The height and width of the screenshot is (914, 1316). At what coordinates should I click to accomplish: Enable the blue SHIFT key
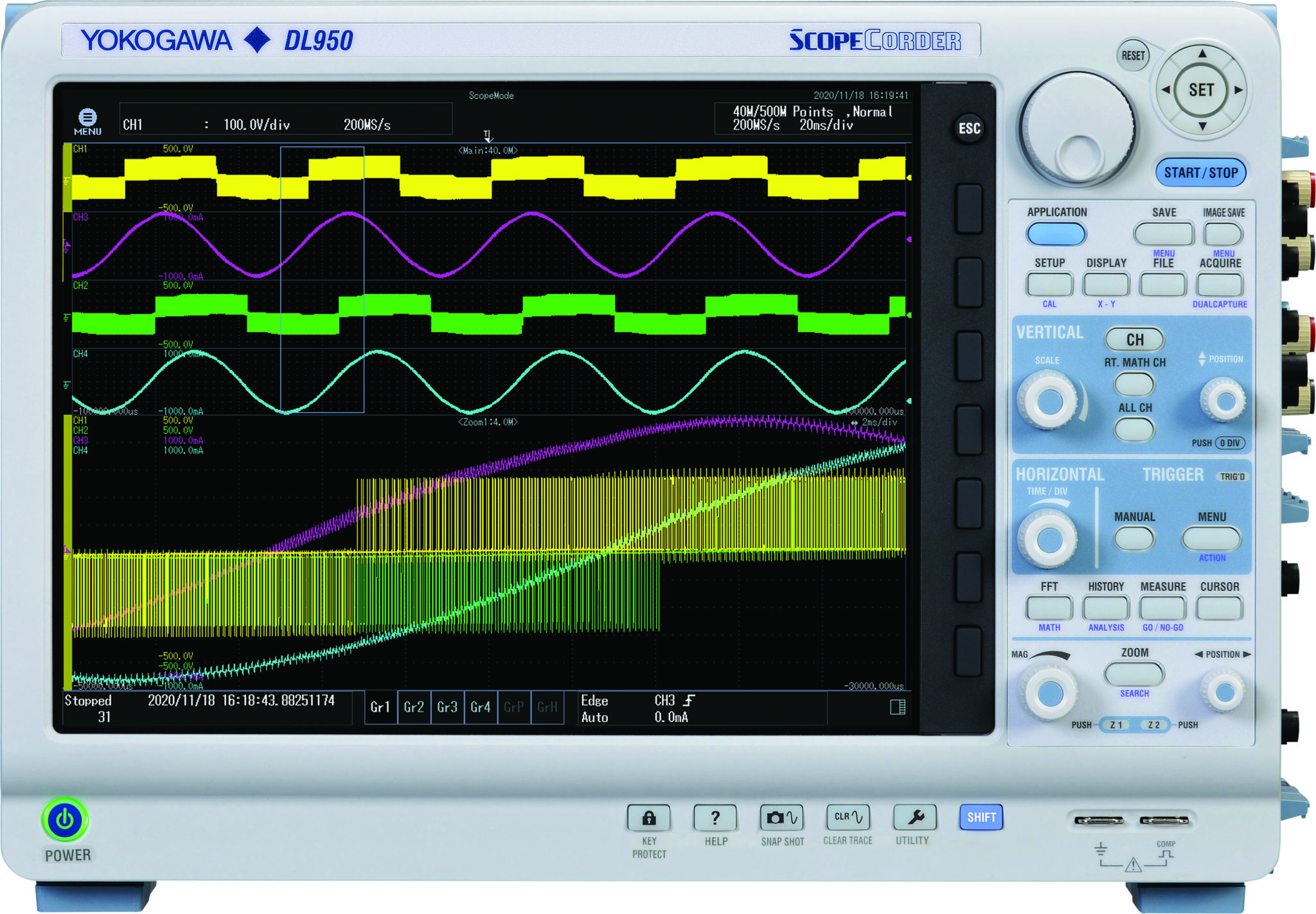tap(981, 816)
